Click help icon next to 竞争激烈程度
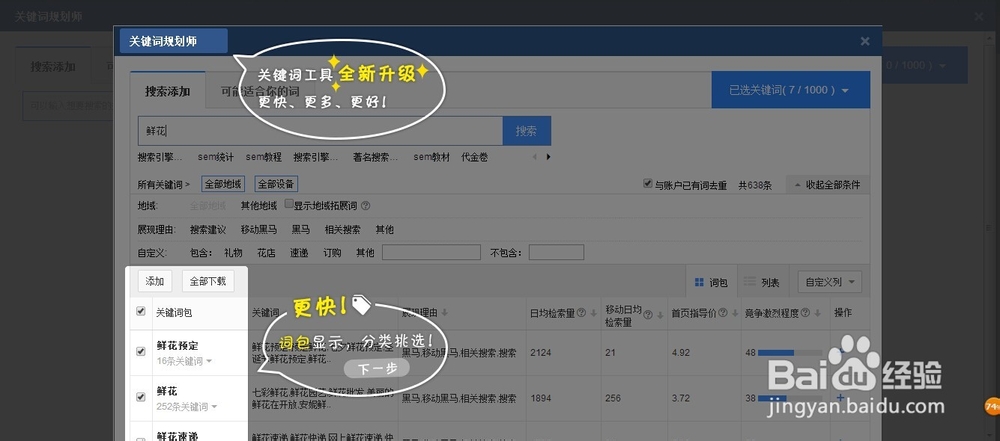 pos(805,313)
